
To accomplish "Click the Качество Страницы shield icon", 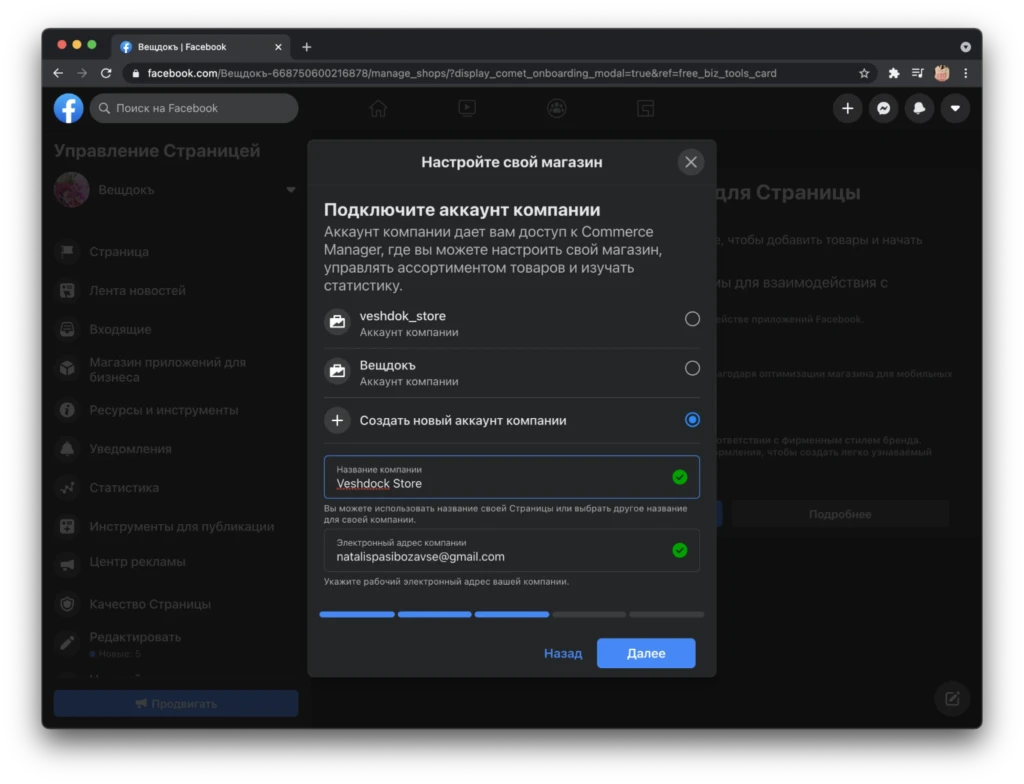I will [x=67, y=604].
